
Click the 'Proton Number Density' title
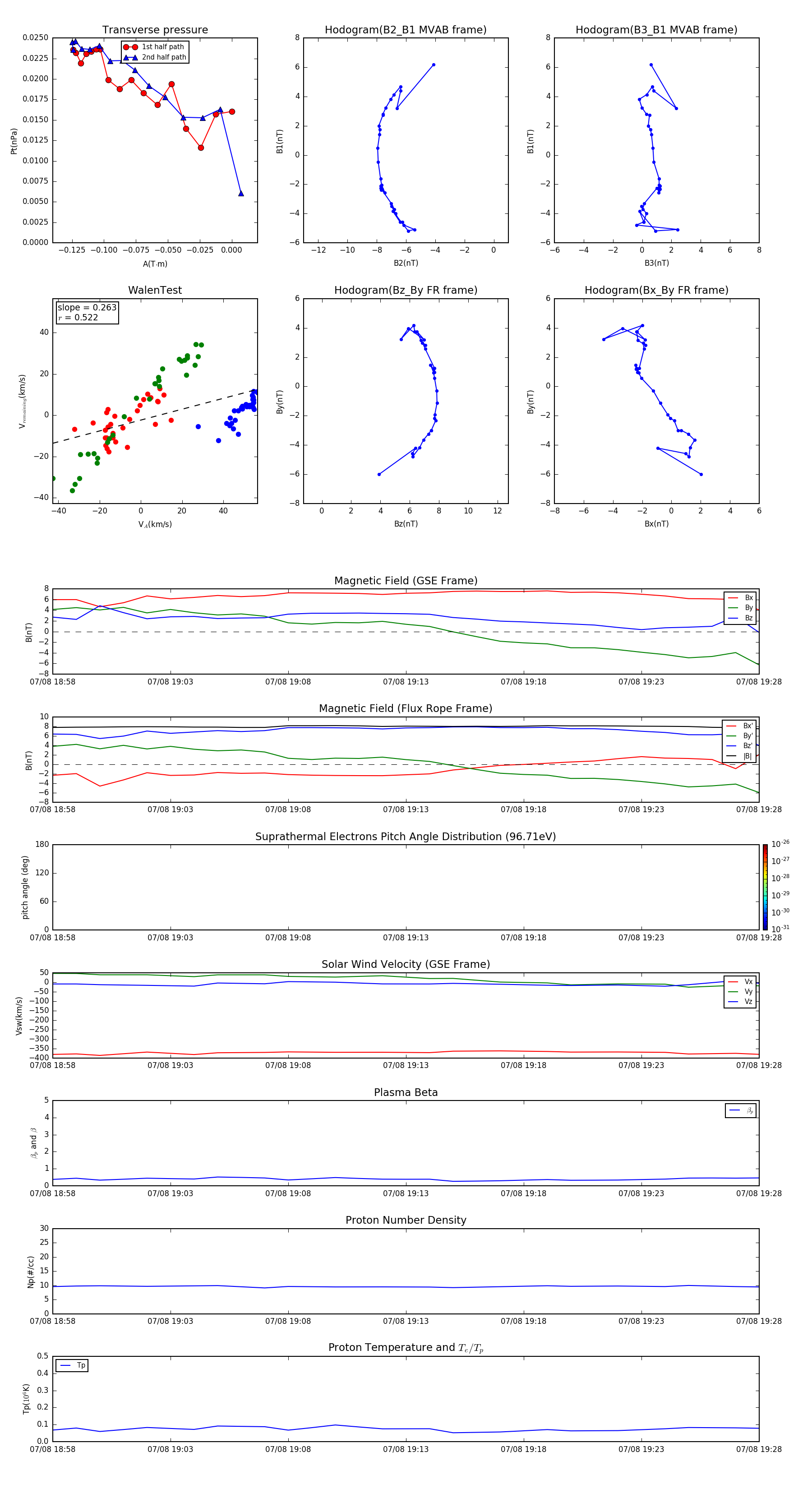(406, 1220)
